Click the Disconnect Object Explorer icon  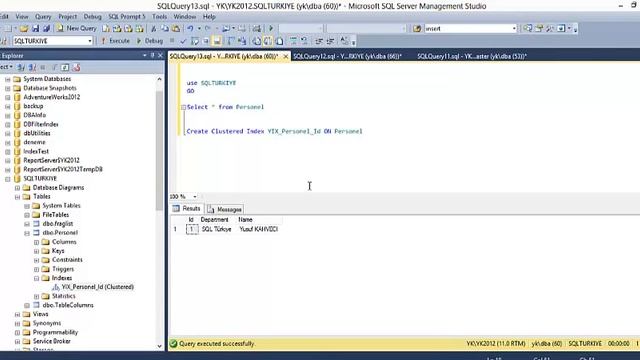(x=32, y=67)
